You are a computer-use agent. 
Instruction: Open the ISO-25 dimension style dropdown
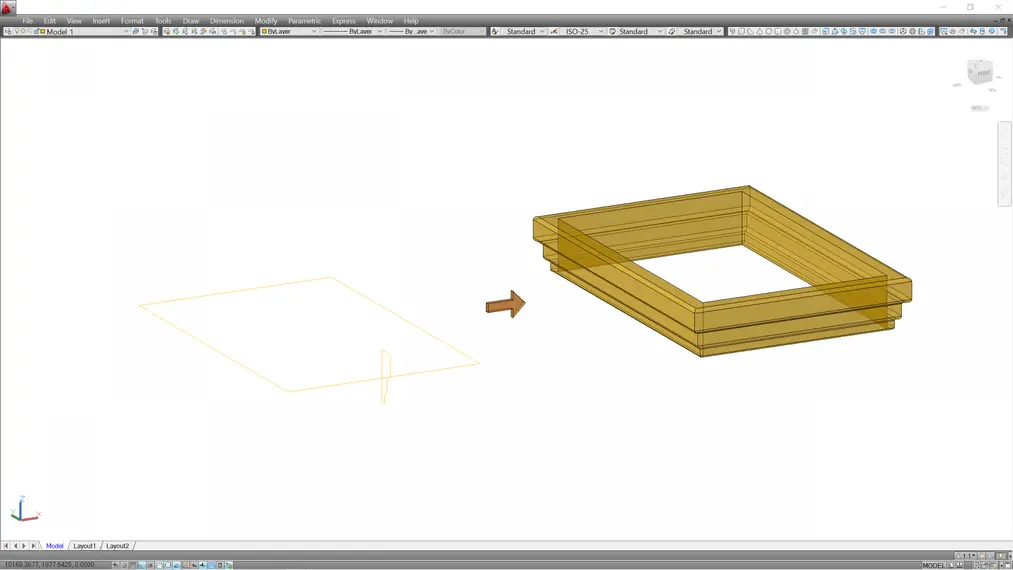601,32
